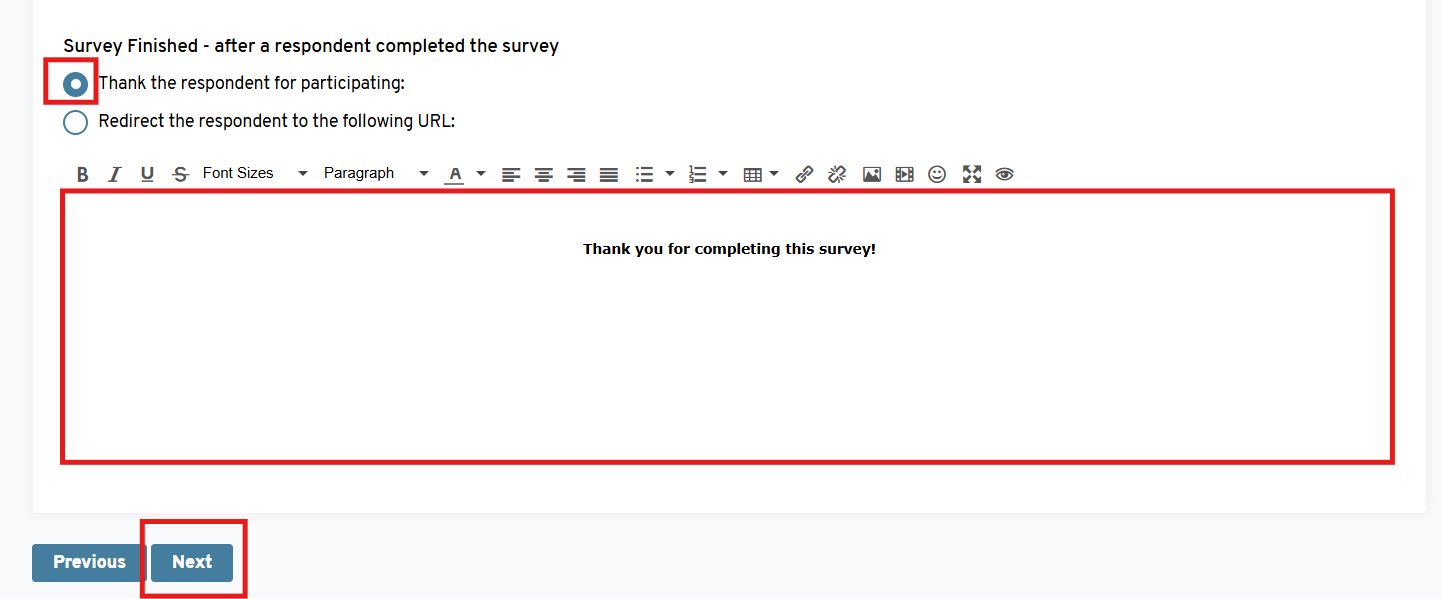Apply italic formatting

coord(115,174)
